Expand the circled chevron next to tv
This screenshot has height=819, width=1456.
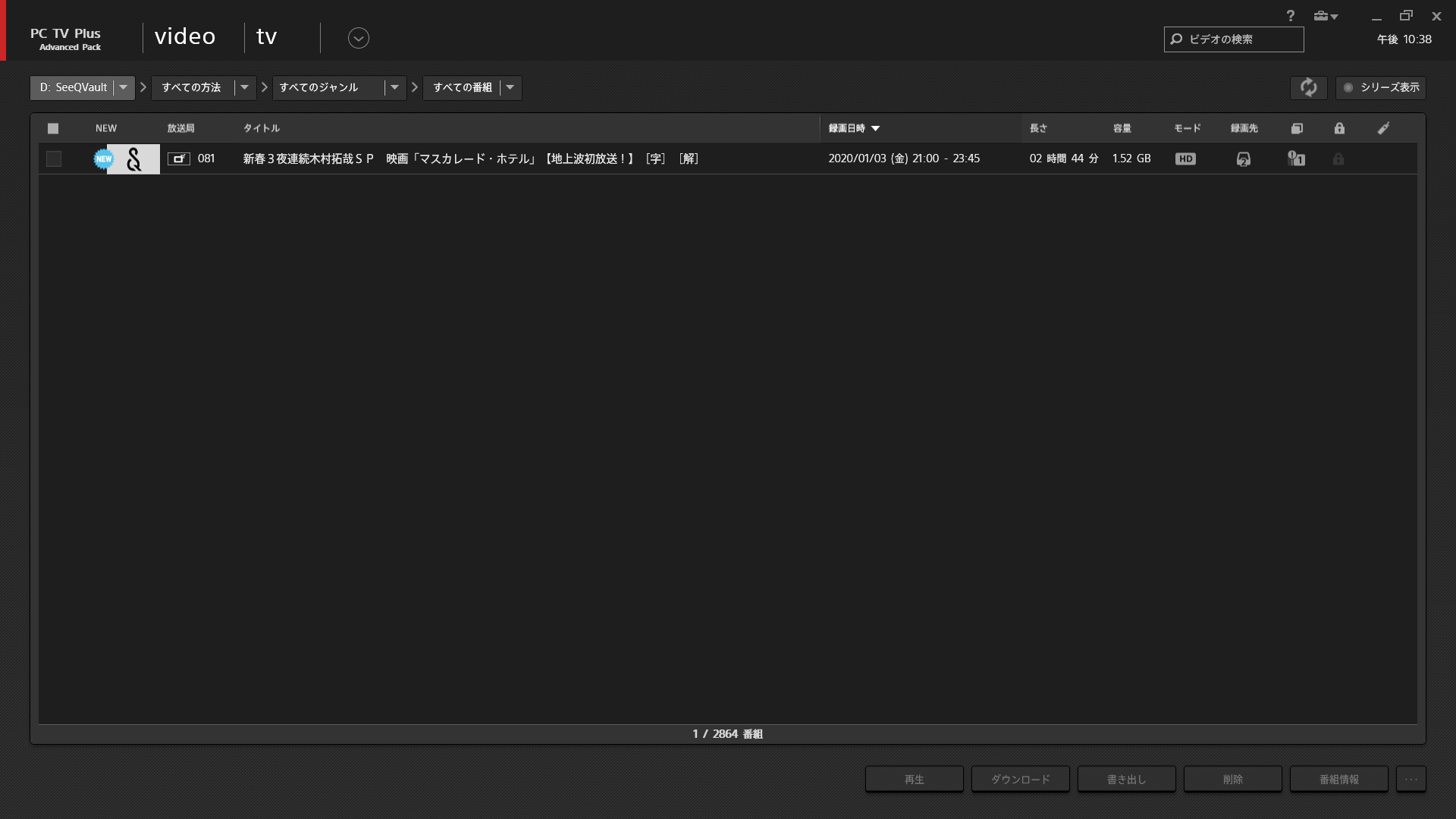tap(358, 38)
